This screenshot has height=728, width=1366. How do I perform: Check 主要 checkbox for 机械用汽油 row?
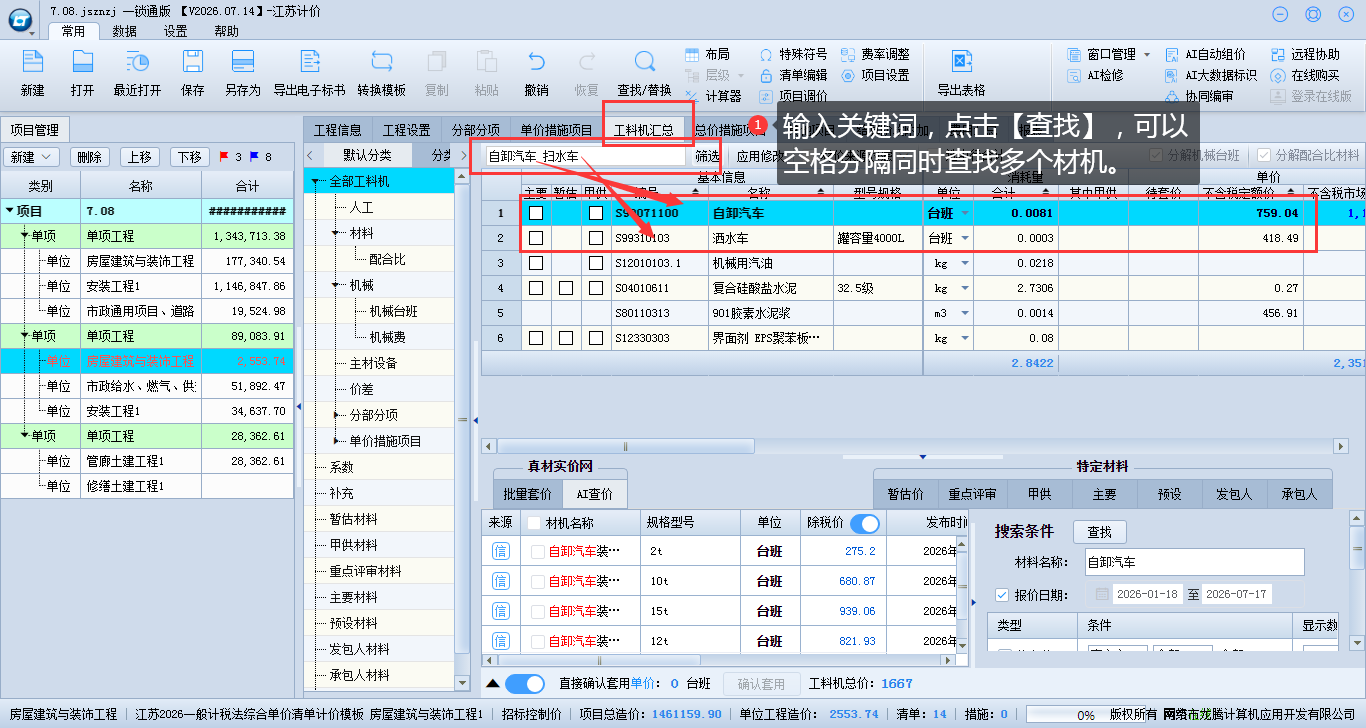click(536, 263)
